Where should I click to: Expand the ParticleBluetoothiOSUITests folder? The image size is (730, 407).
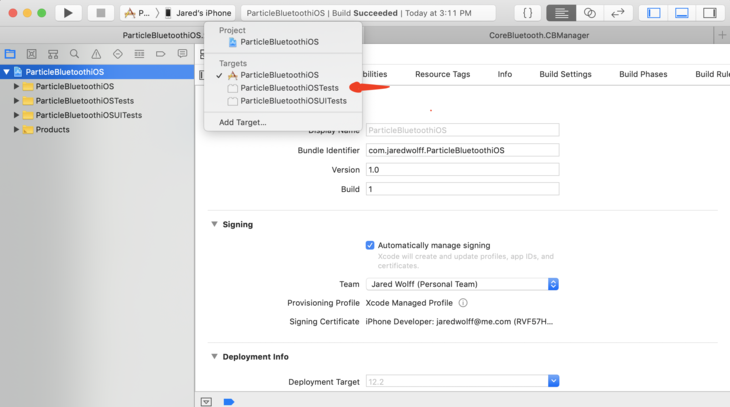pyautogui.click(x=16, y=115)
